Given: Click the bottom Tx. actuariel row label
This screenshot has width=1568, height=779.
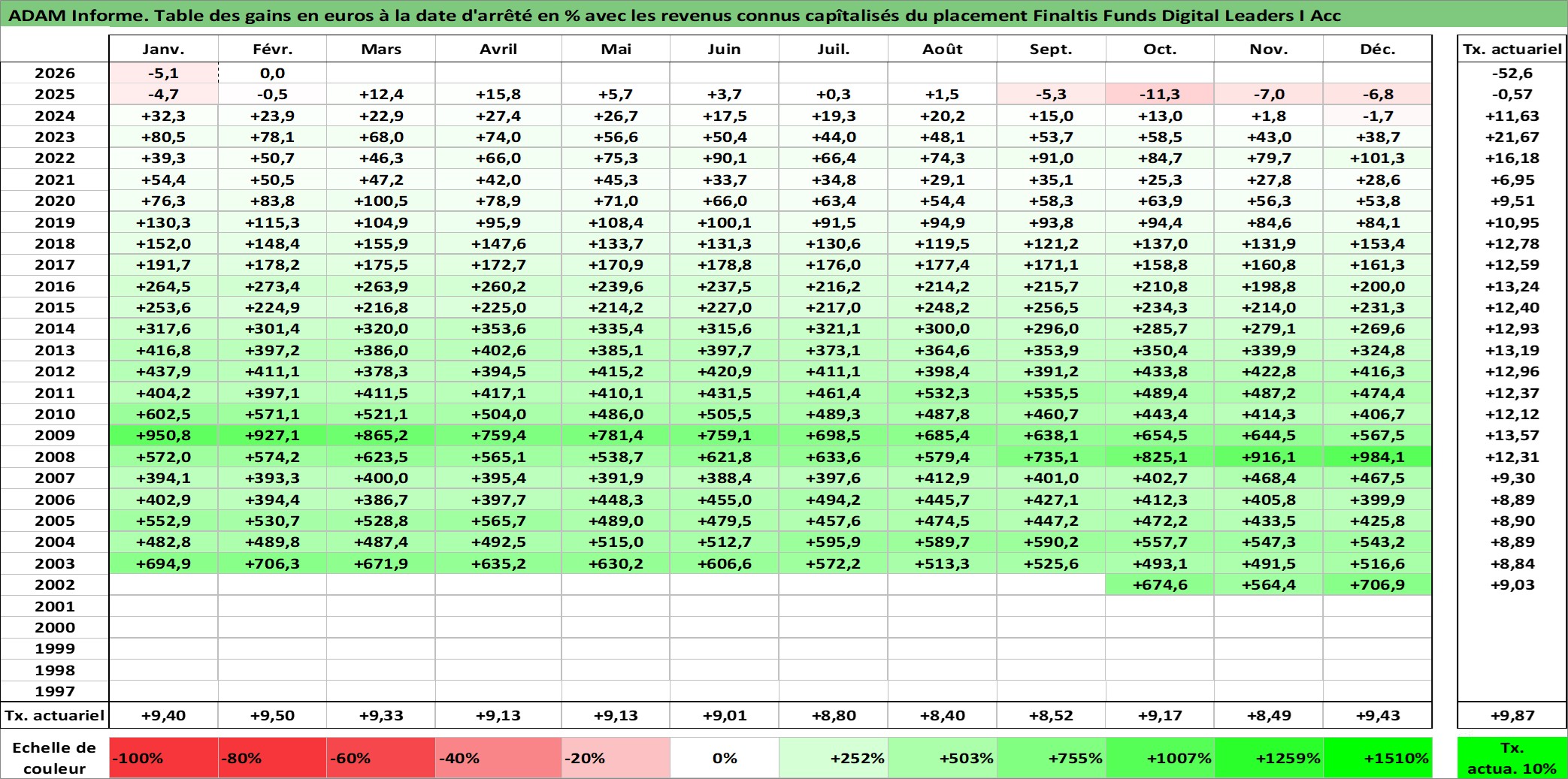Looking at the screenshot, I should [x=55, y=715].
